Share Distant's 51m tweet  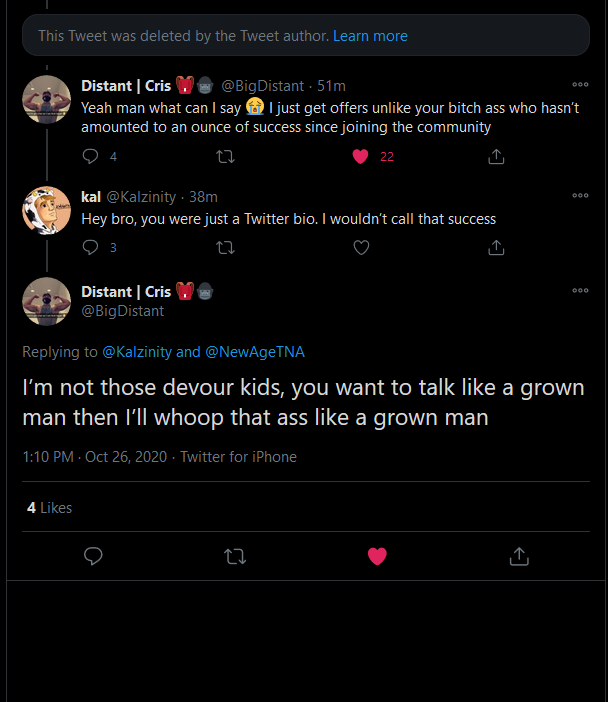[x=495, y=156]
